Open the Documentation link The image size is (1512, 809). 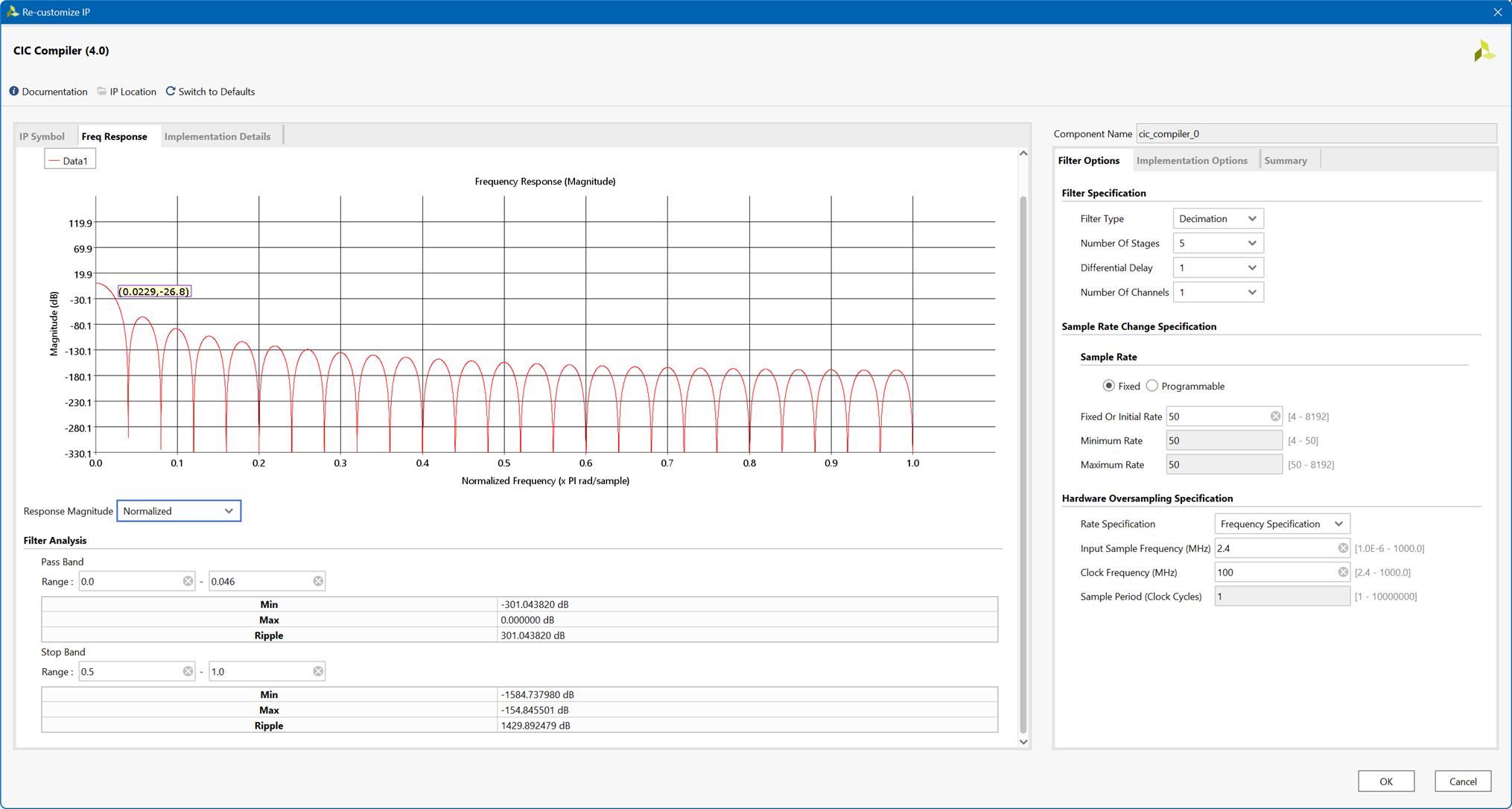click(x=54, y=92)
